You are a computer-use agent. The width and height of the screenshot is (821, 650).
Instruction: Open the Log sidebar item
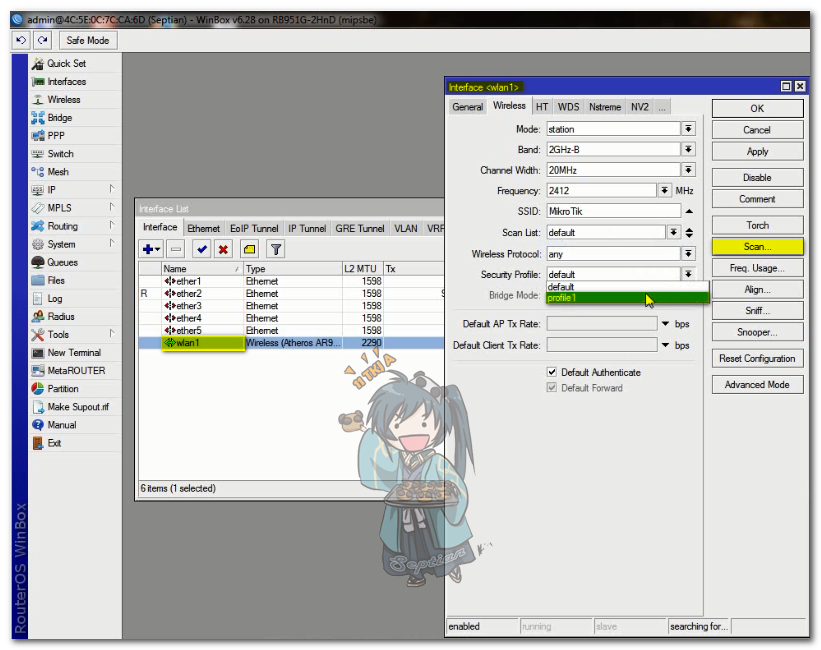pos(55,299)
